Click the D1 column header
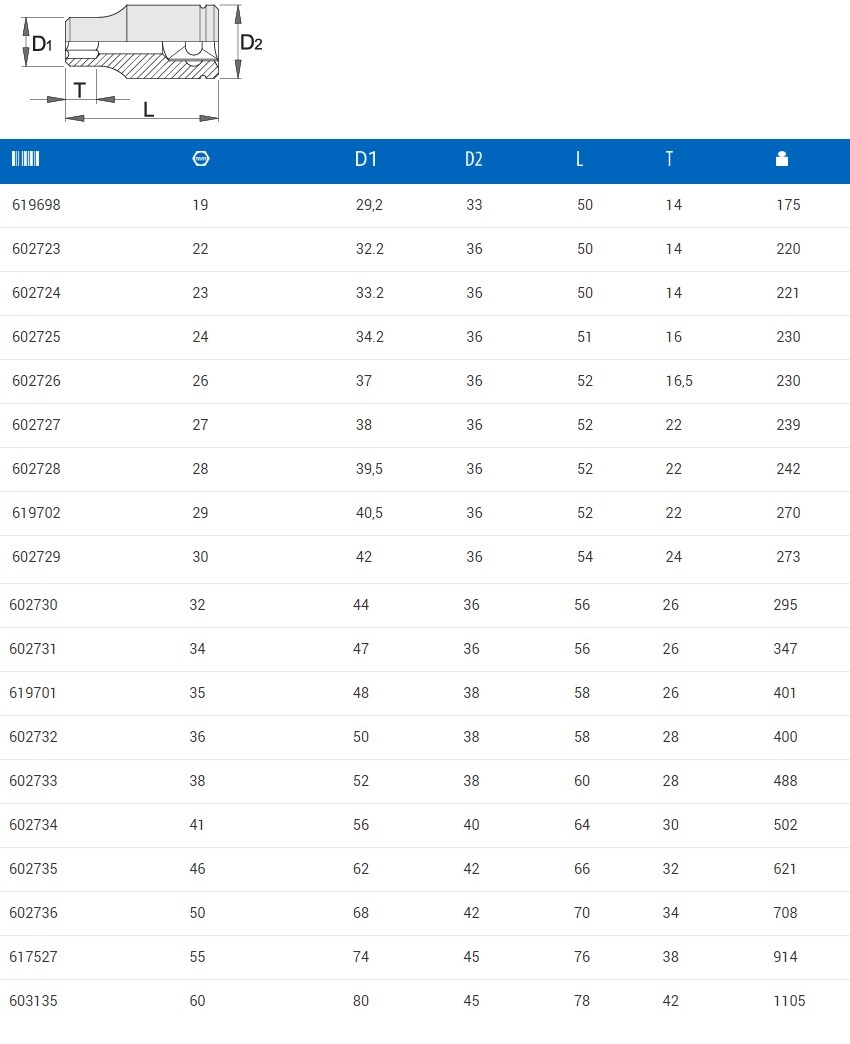The image size is (850, 1044). [366, 160]
